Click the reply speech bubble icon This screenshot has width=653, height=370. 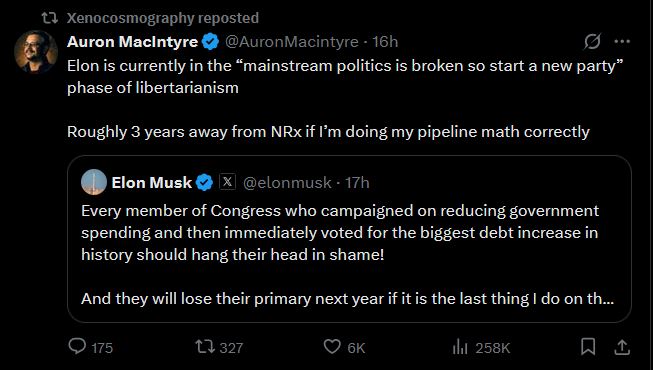(77, 346)
